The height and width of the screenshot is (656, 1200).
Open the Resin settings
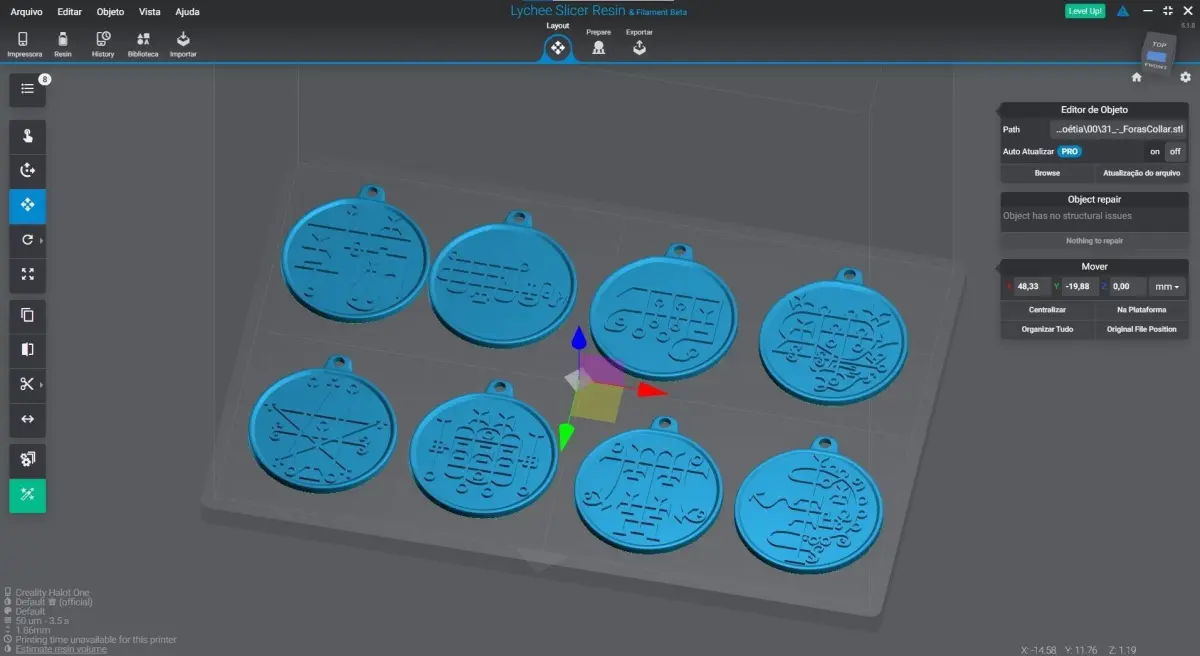click(x=63, y=44)
